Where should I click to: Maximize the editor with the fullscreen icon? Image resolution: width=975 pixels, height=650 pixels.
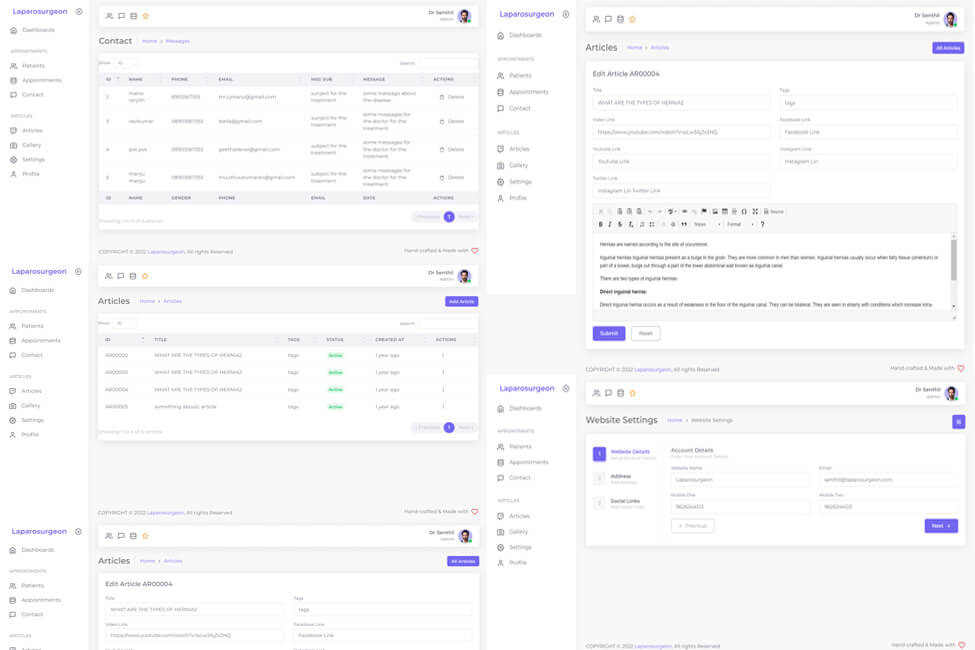pos(754,211)
